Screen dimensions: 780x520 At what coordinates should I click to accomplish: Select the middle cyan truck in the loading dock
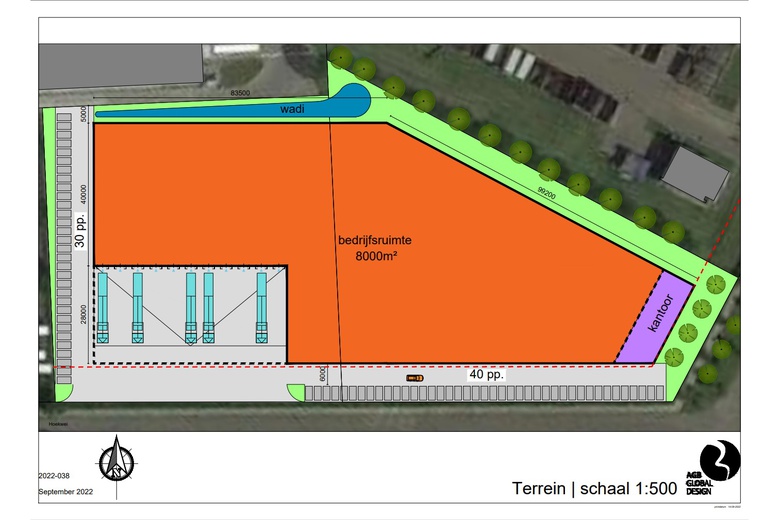pyautogui.click(x=190, y=308)
